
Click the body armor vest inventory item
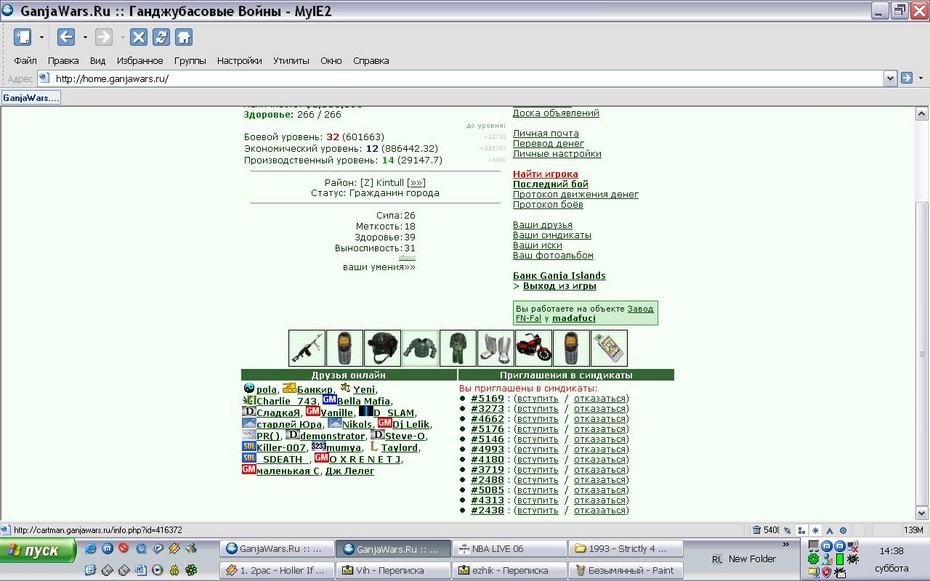[420, 348]
